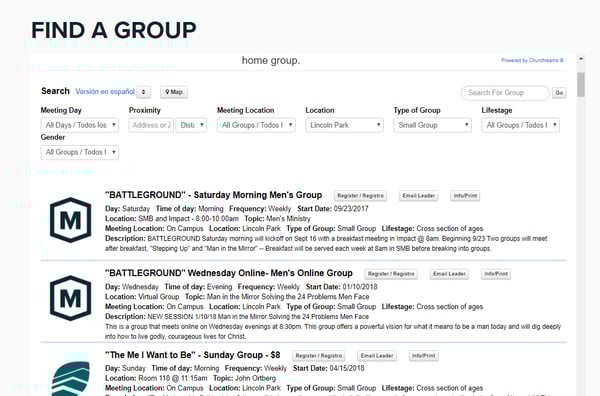The image size is (600, 396).
Task: Click the M hexagon logo of Wednesday Online group
Action: point(70,298)
